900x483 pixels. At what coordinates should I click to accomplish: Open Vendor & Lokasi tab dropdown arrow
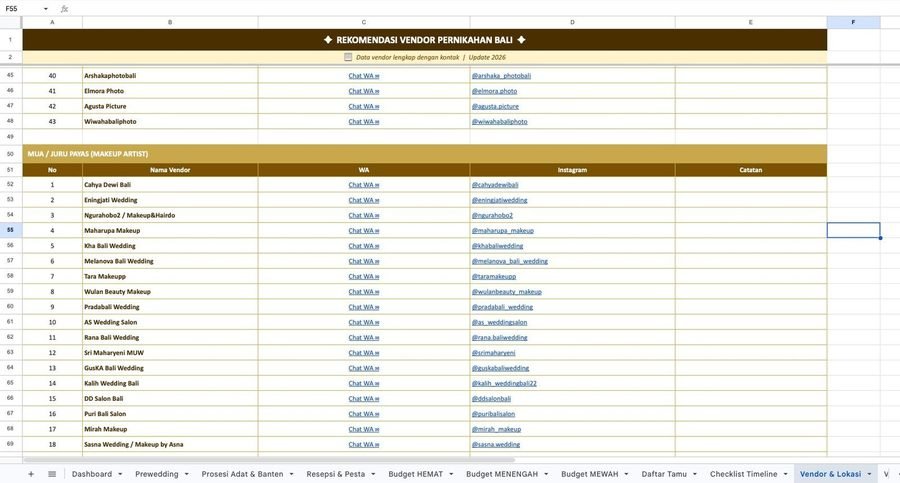869,474
